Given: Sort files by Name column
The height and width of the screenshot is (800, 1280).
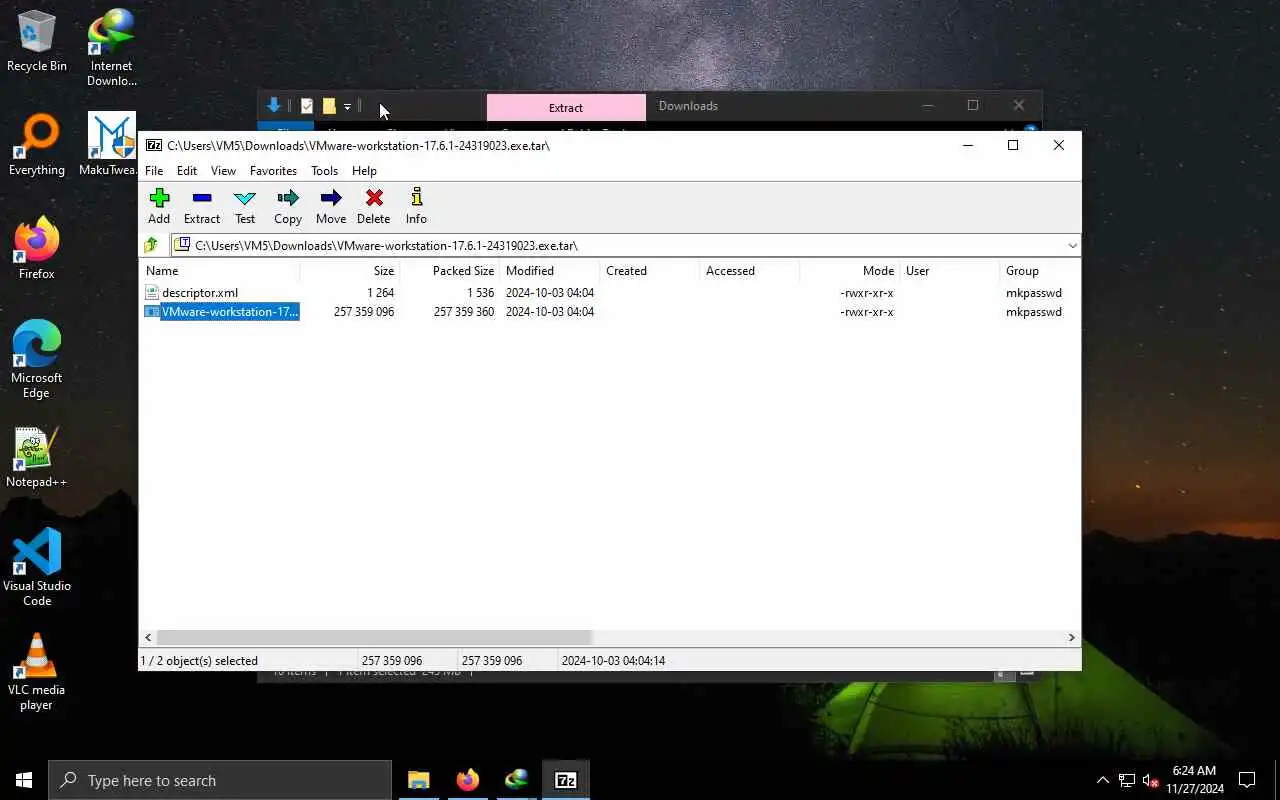Looking at the screenshot, I should 219,271.
